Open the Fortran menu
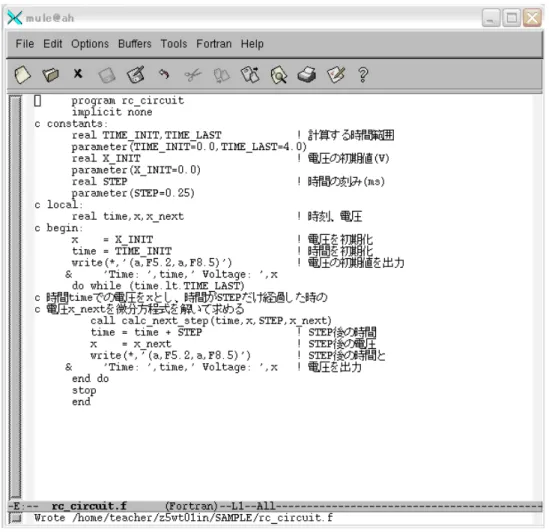This screenshot has height=532, width=549. tap(214, 44)
